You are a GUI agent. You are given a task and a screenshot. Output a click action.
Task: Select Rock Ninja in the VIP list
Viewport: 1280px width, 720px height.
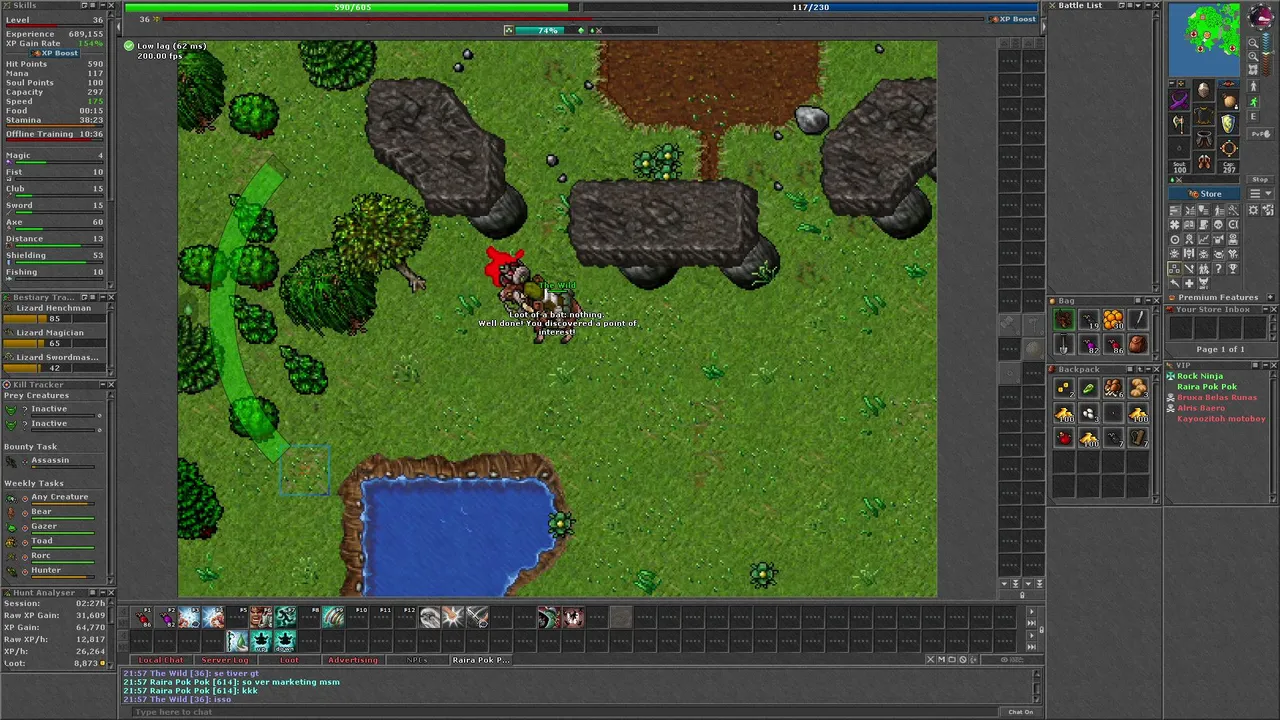tap(1200, 376)
